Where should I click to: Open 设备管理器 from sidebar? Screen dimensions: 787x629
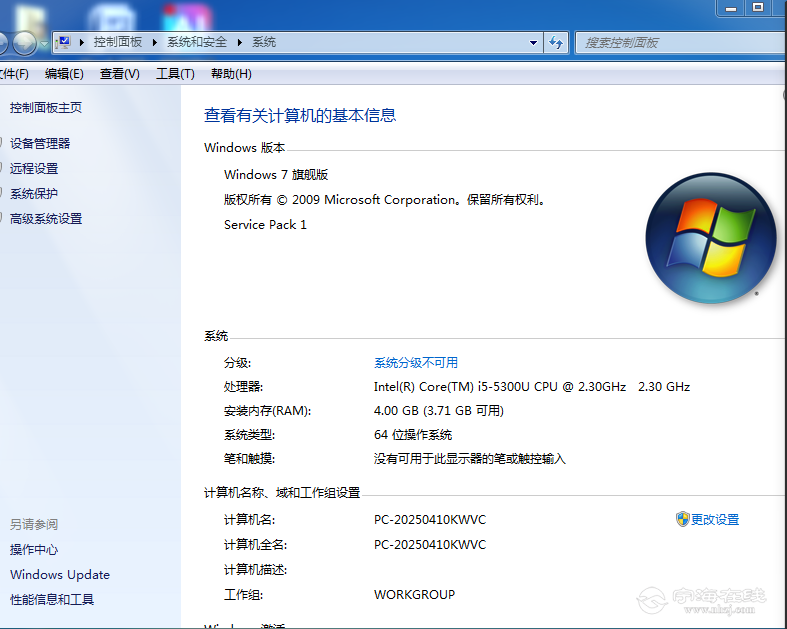click(40, 144)
